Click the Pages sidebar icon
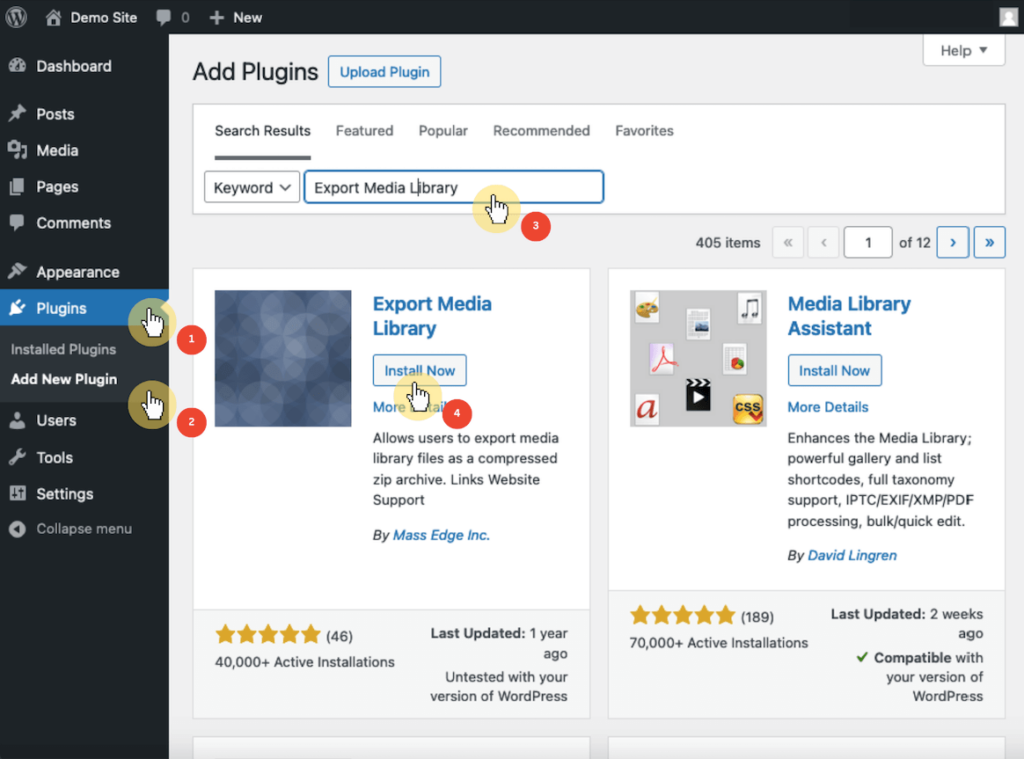 (x=18, y=187)
